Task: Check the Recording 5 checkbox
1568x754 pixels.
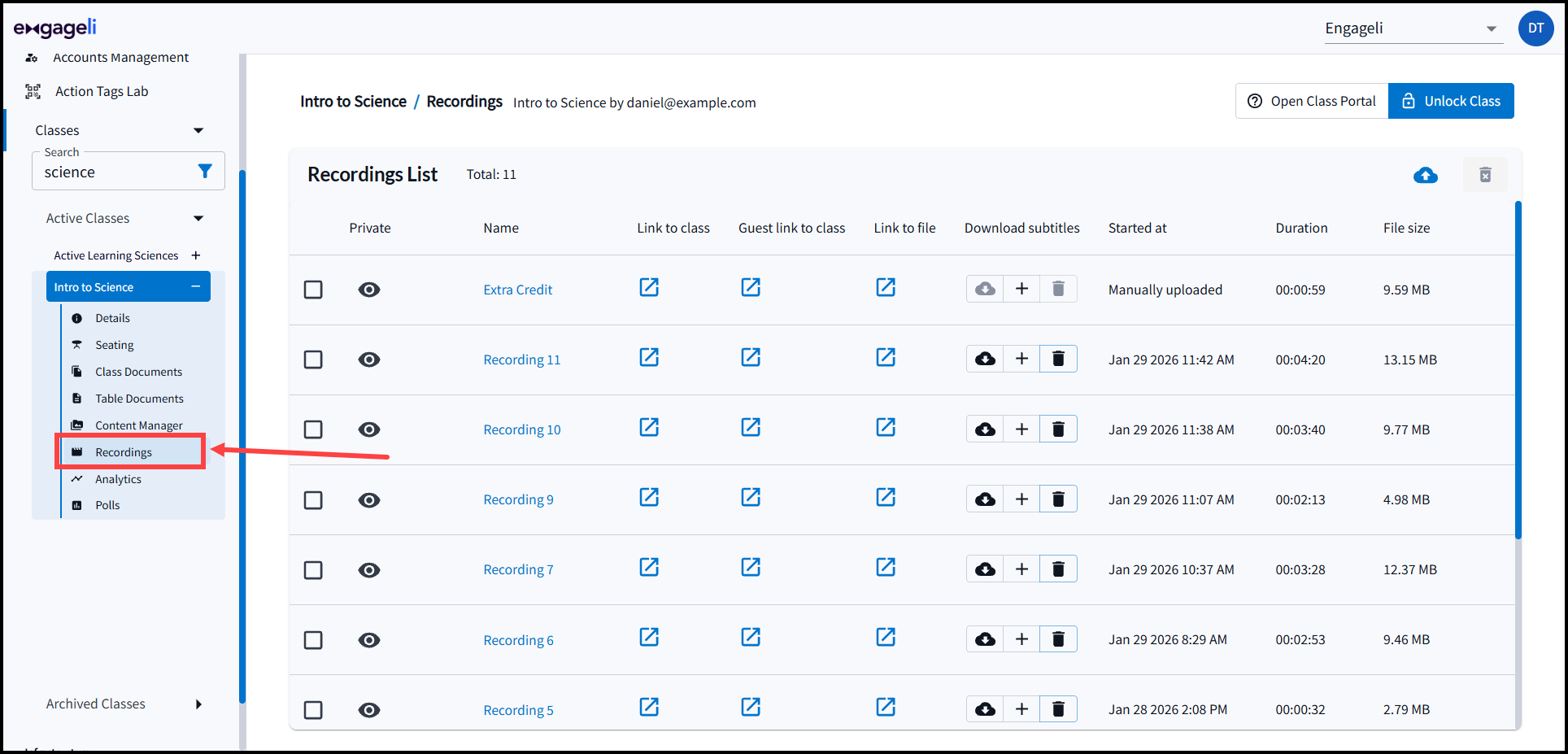Action: 313,709
